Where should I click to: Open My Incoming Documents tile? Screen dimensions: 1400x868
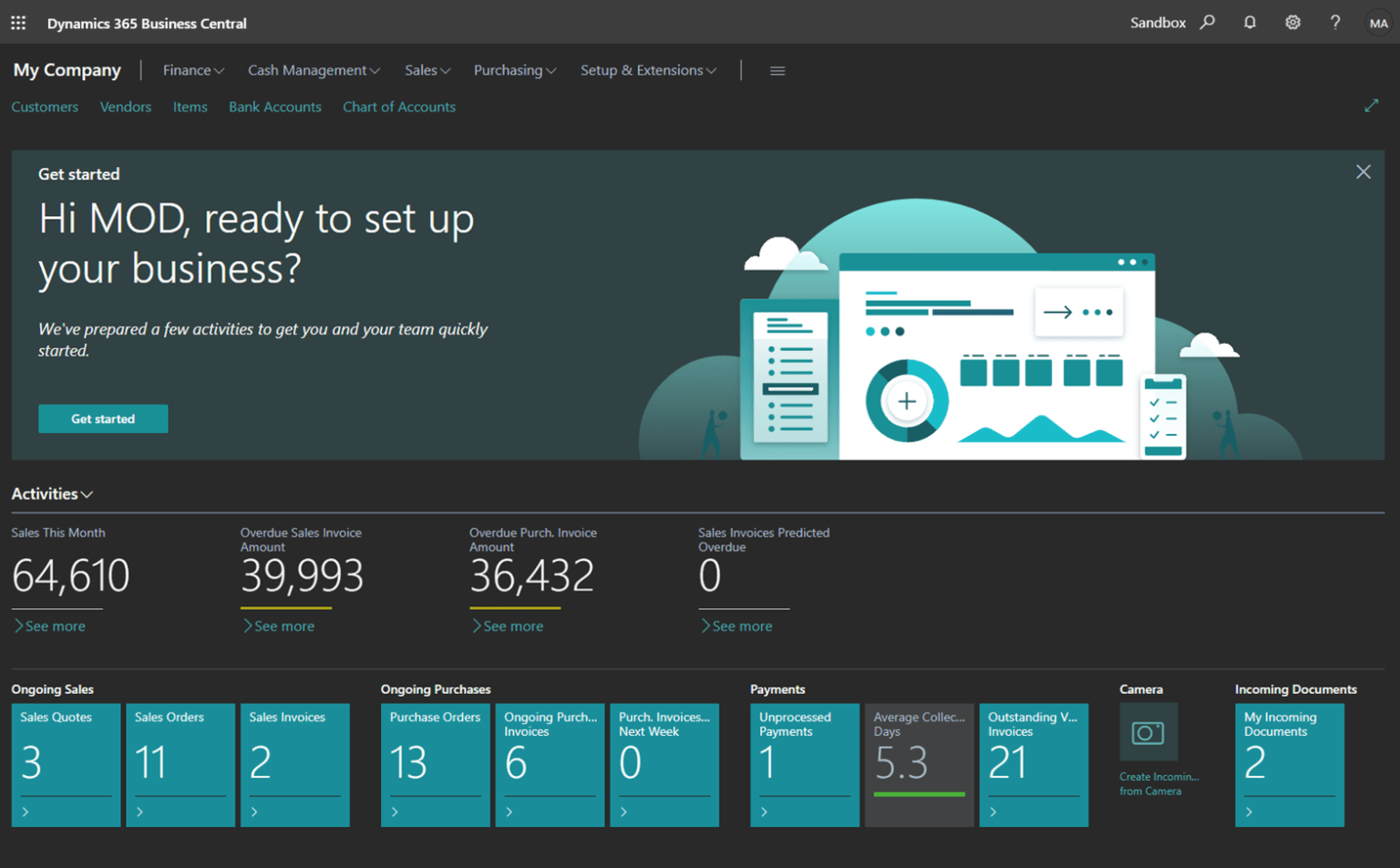[1290, 765]
